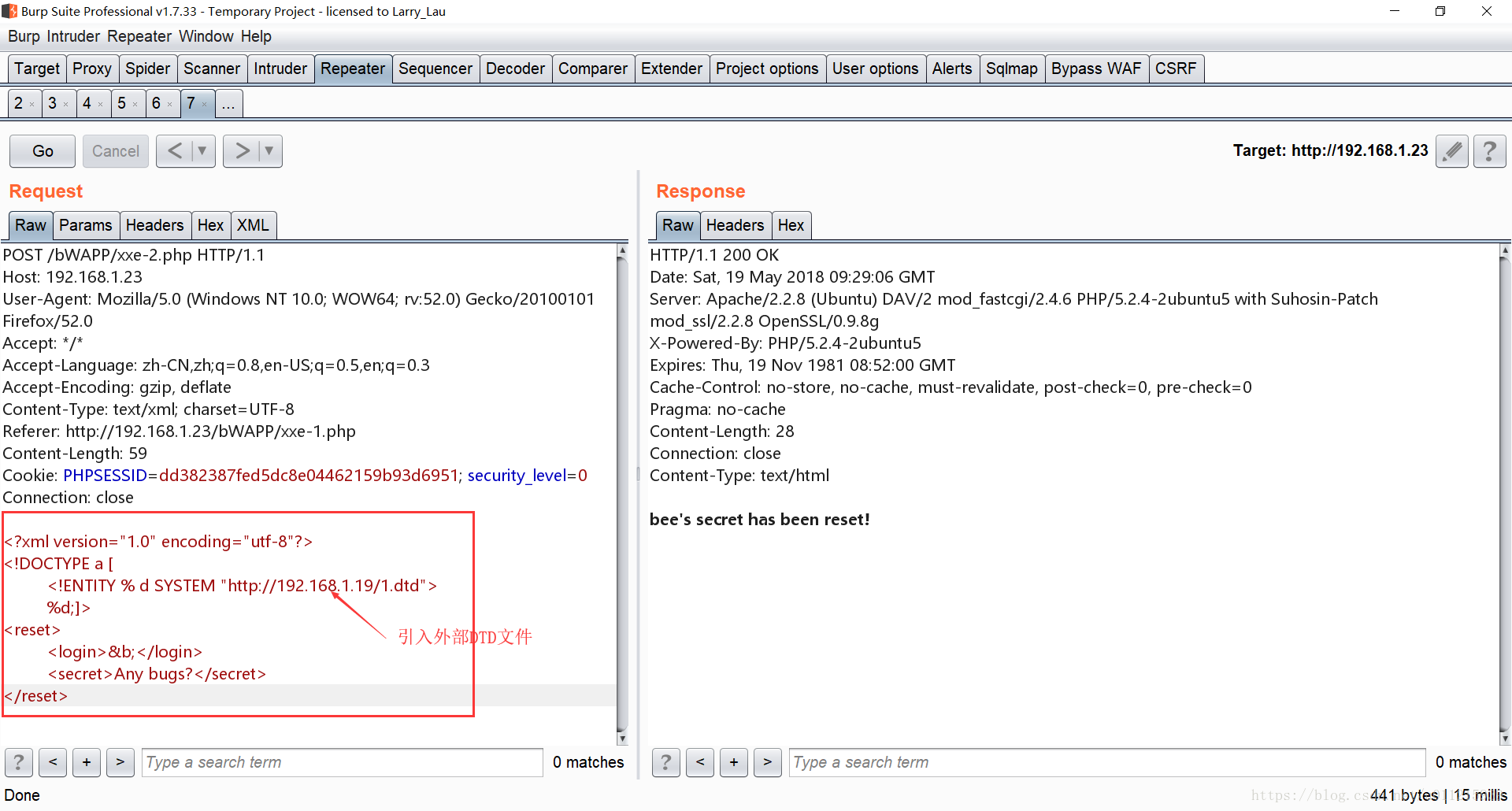
Task: Switch to Repeater sub-tab 2
Action: 19,103
